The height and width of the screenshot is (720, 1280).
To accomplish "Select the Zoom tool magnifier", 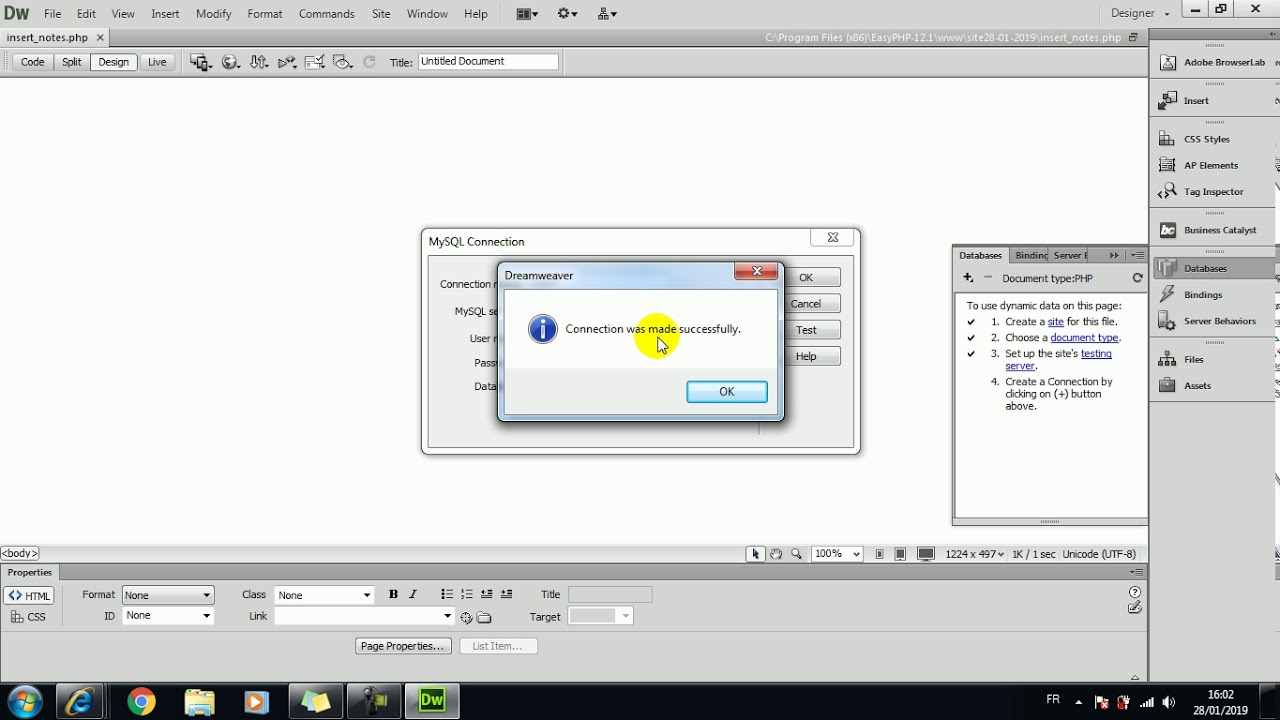I will (796, 554).
